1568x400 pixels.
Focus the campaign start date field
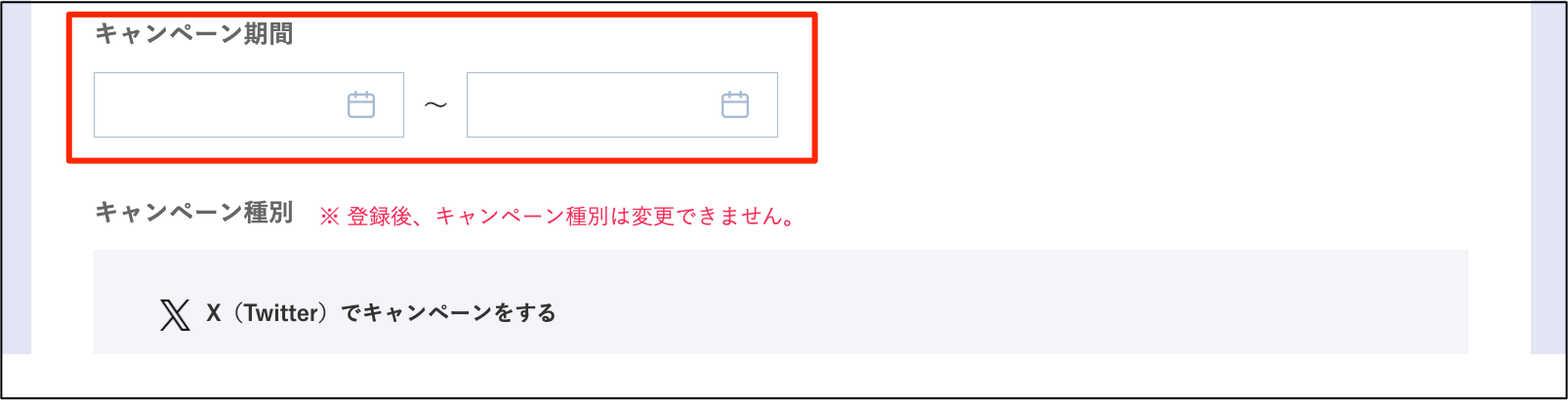[x=249, y=104]
